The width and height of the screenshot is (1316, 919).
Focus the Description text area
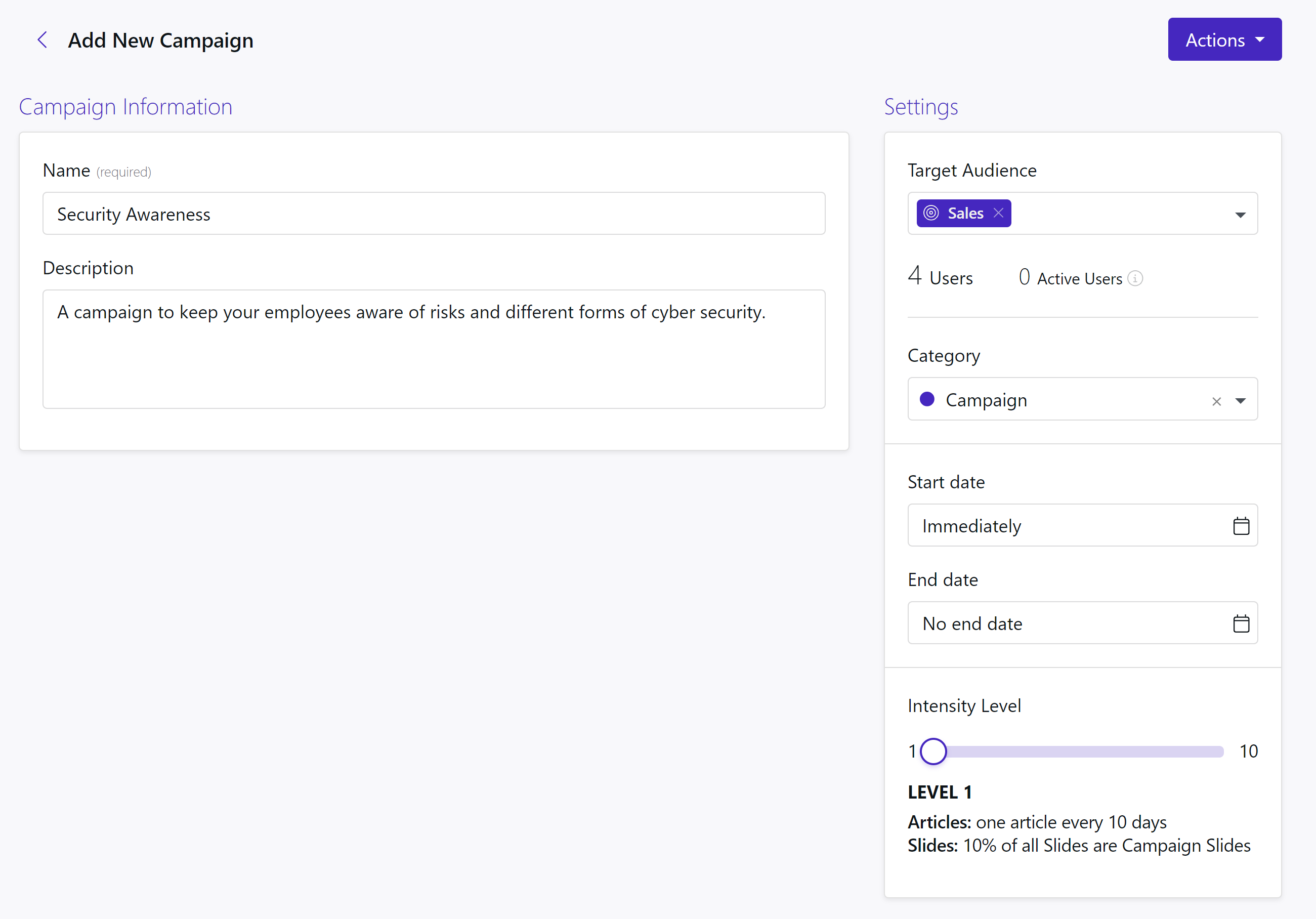[434, 349]
